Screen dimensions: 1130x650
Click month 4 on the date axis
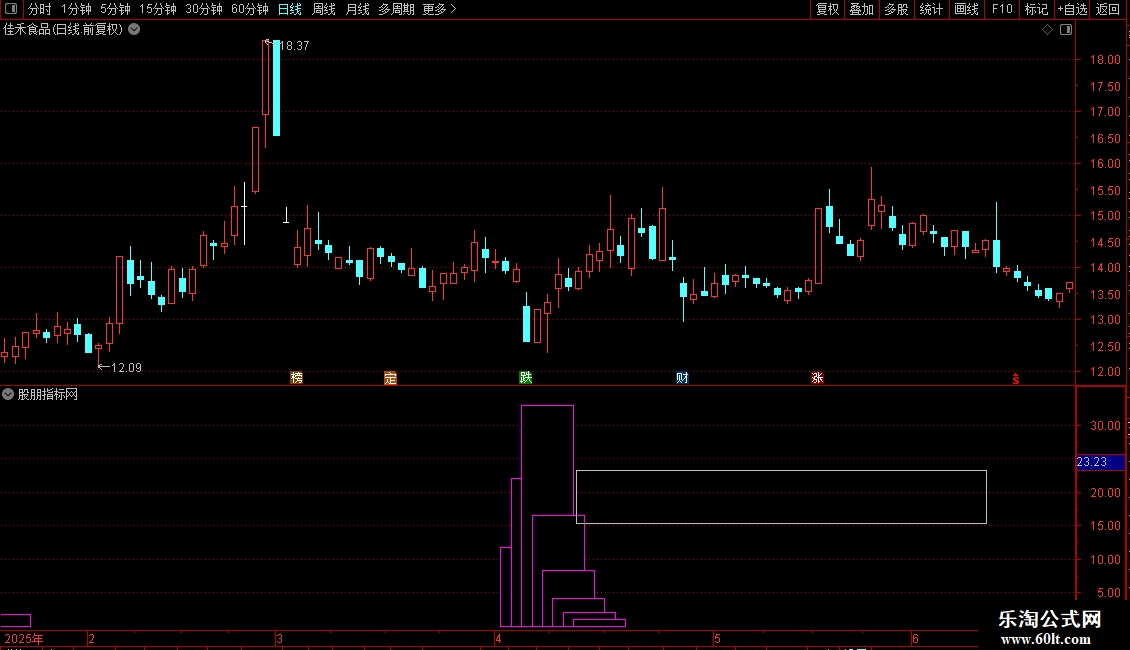tap(498, 638)
